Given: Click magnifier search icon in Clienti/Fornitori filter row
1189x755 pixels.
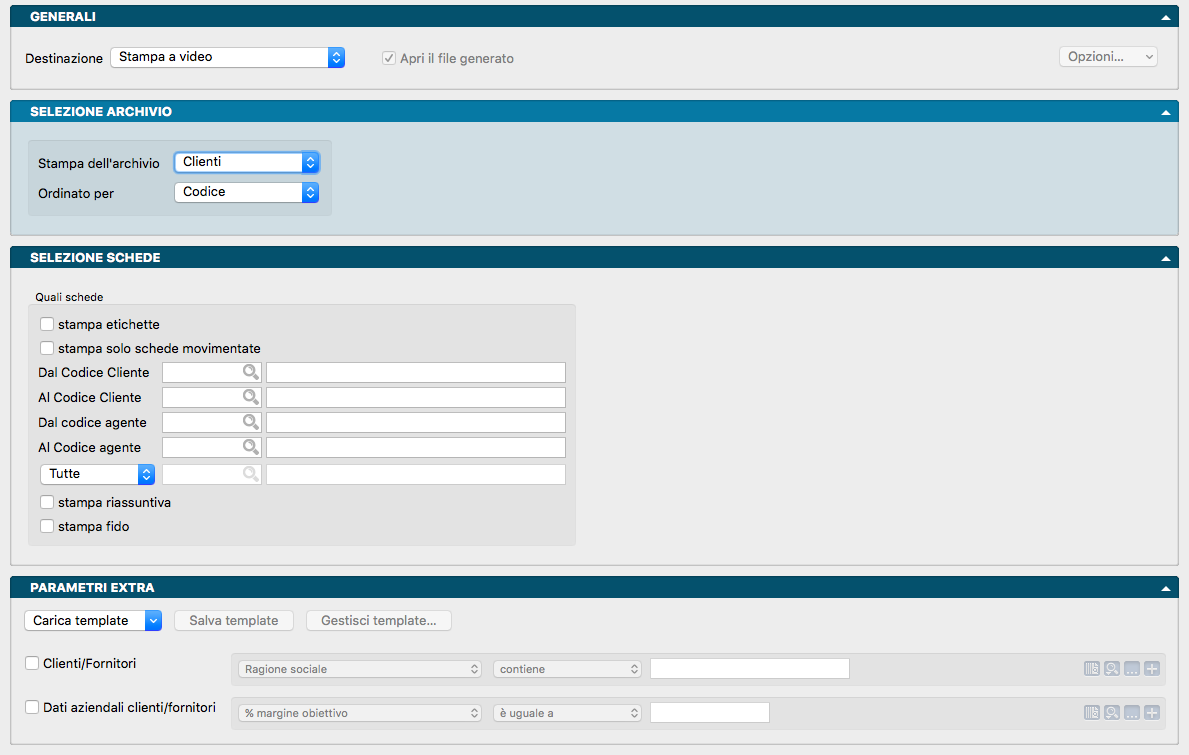Looking at the screenshot, I should 1112,669.
